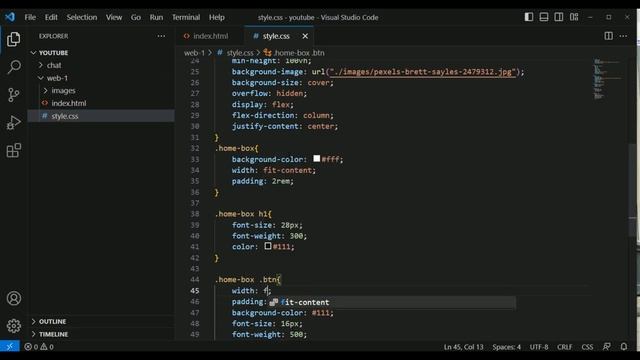Open the Extensions view

click(13, 150)
